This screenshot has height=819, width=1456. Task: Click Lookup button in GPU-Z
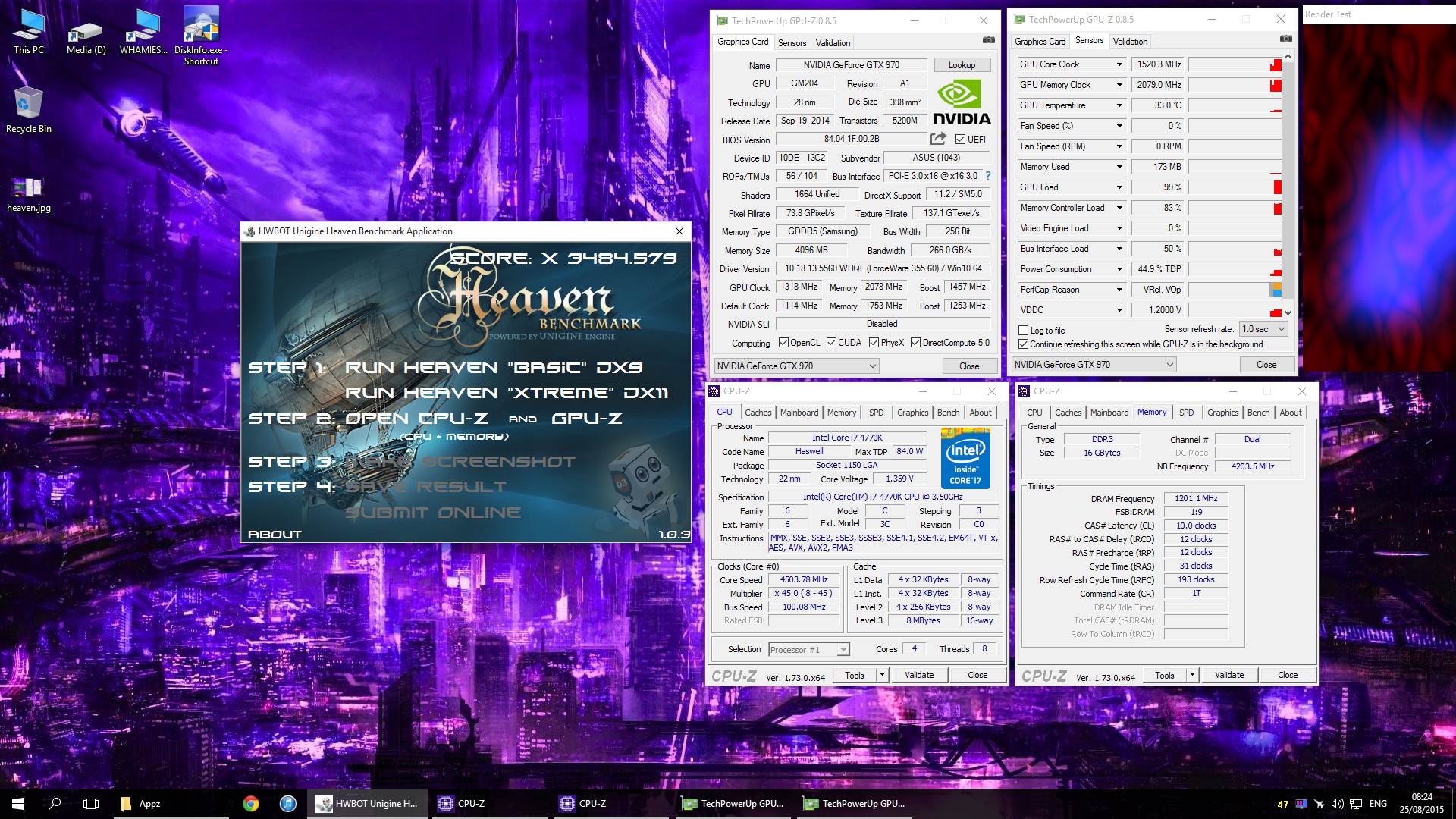tap(962, 65)
